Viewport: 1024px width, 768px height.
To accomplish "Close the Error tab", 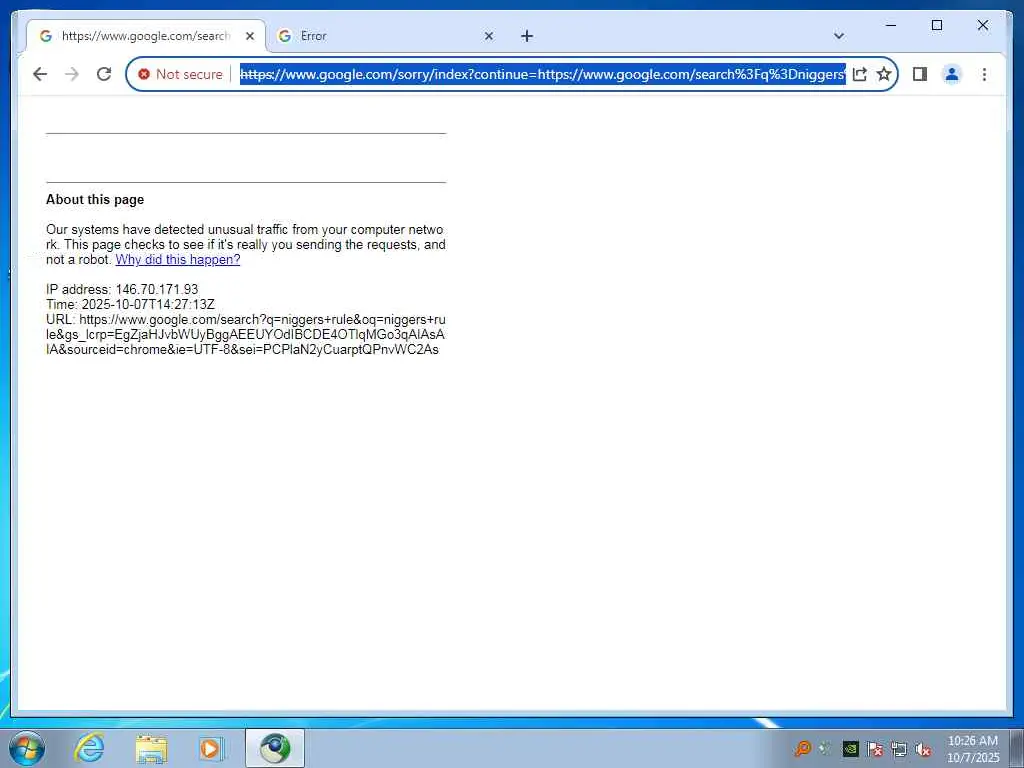I will [x=488, y=36].
